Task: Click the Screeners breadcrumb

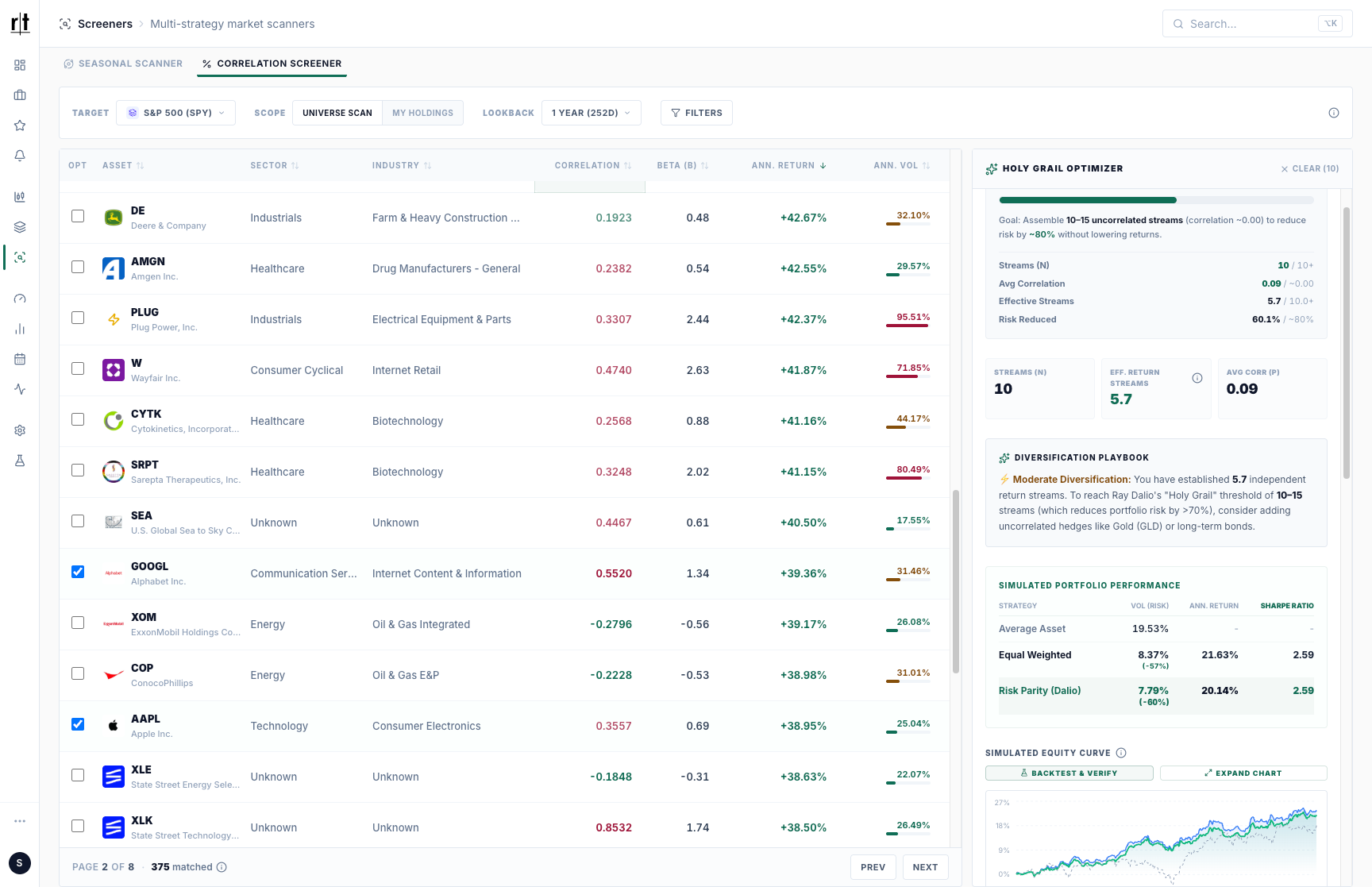Action: [105, 24]
